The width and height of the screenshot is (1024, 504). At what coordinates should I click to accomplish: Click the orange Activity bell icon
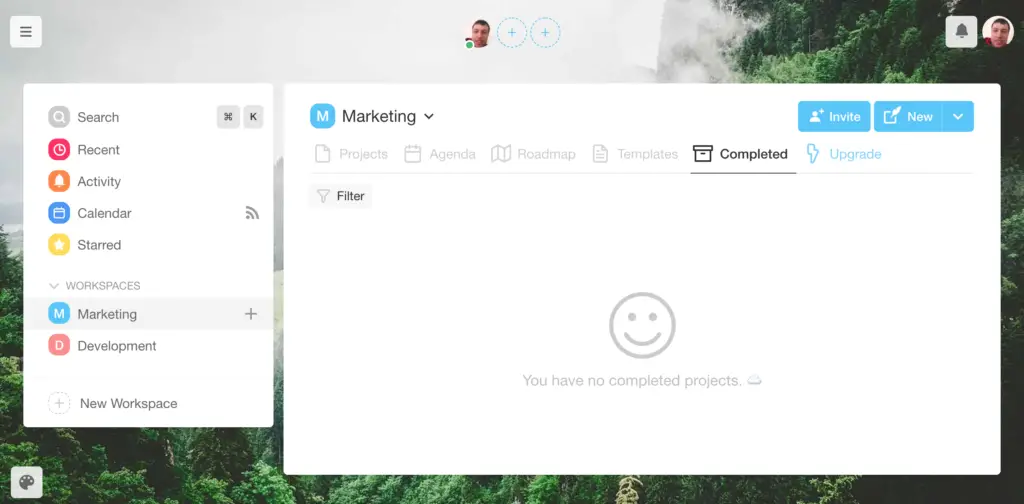point(59,181)
